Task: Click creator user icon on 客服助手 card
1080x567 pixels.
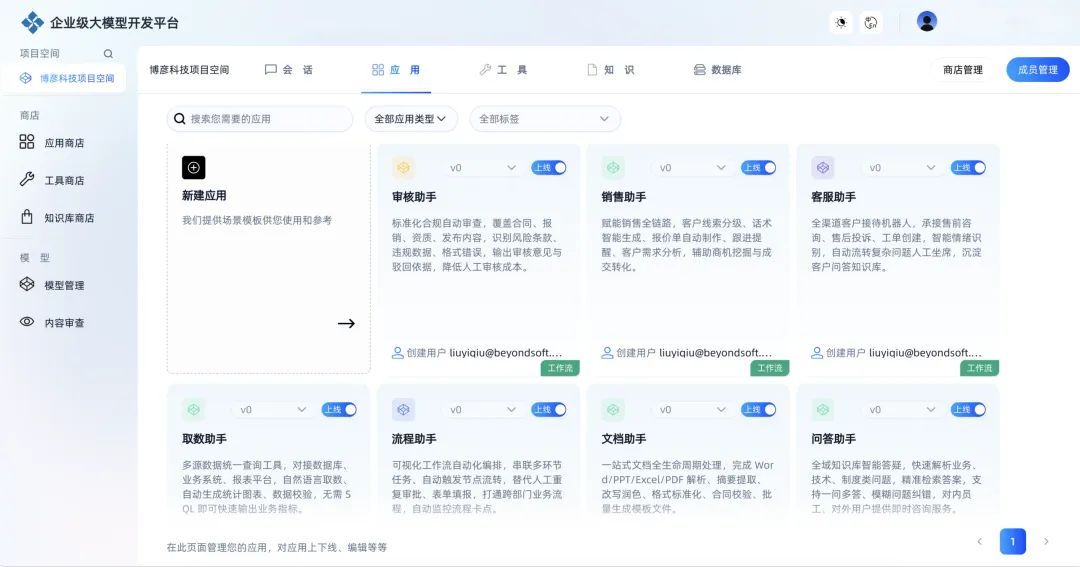Action: (817, 353)
